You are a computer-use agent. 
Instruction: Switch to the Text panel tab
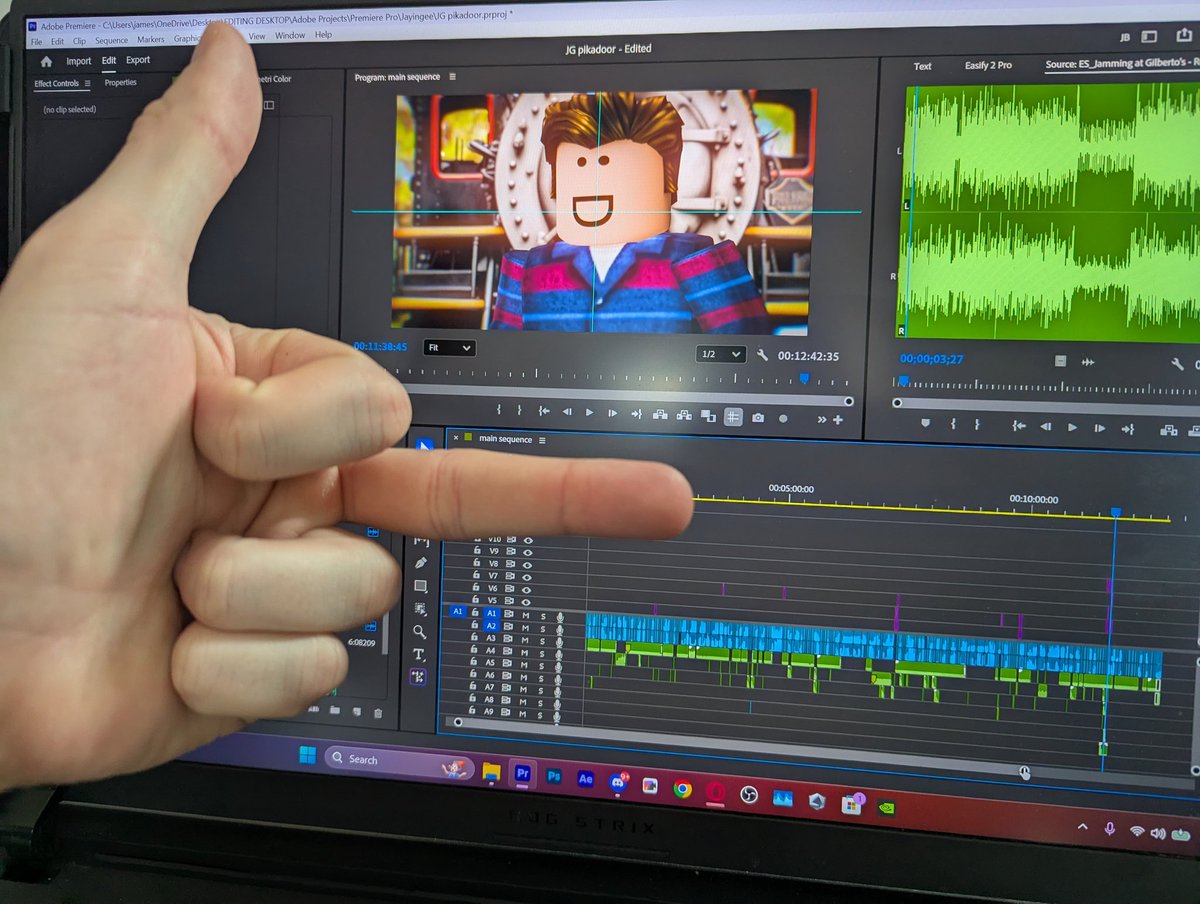tap(922, 66)
